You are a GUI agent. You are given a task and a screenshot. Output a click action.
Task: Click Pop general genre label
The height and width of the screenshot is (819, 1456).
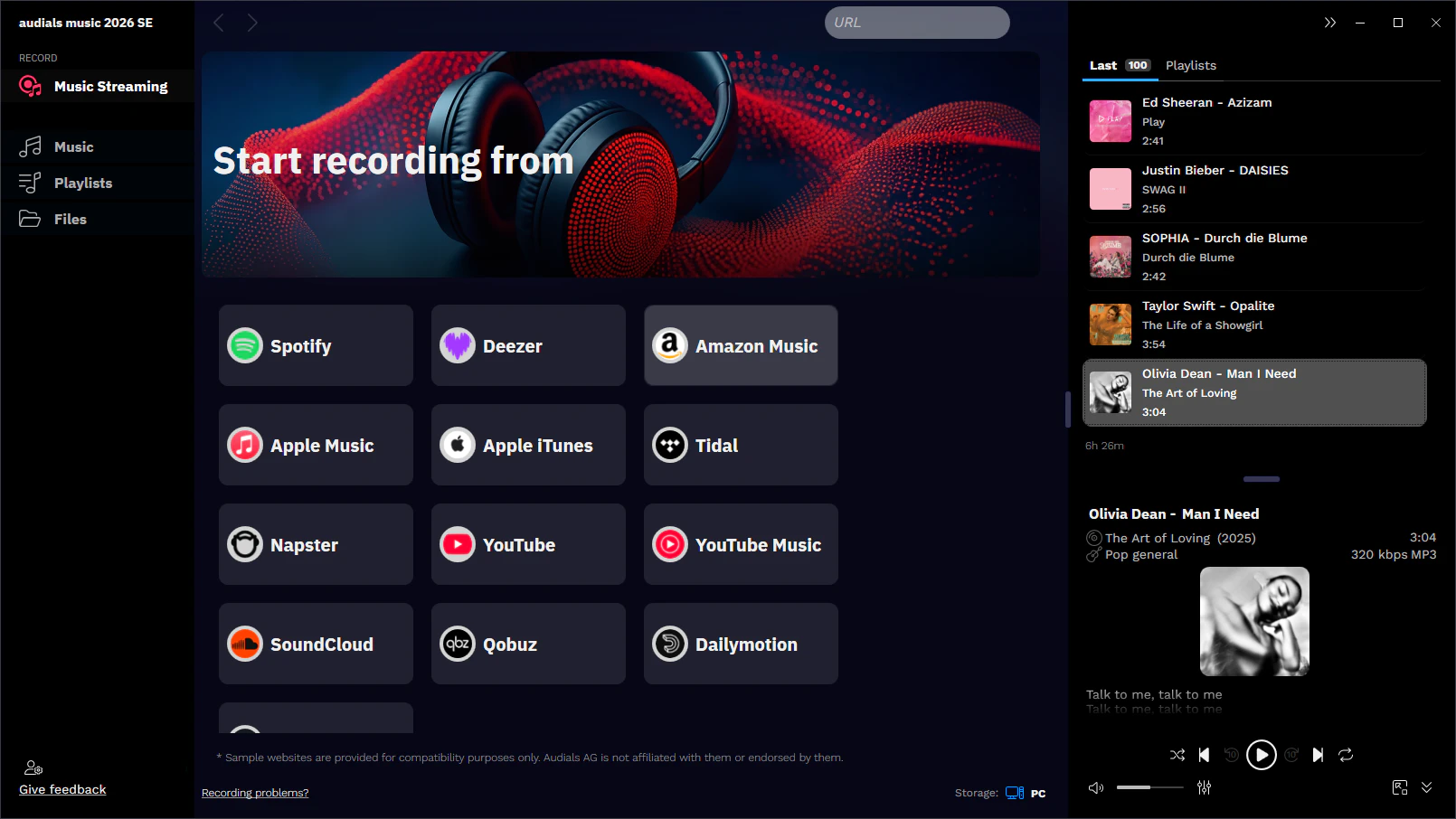1141,554
